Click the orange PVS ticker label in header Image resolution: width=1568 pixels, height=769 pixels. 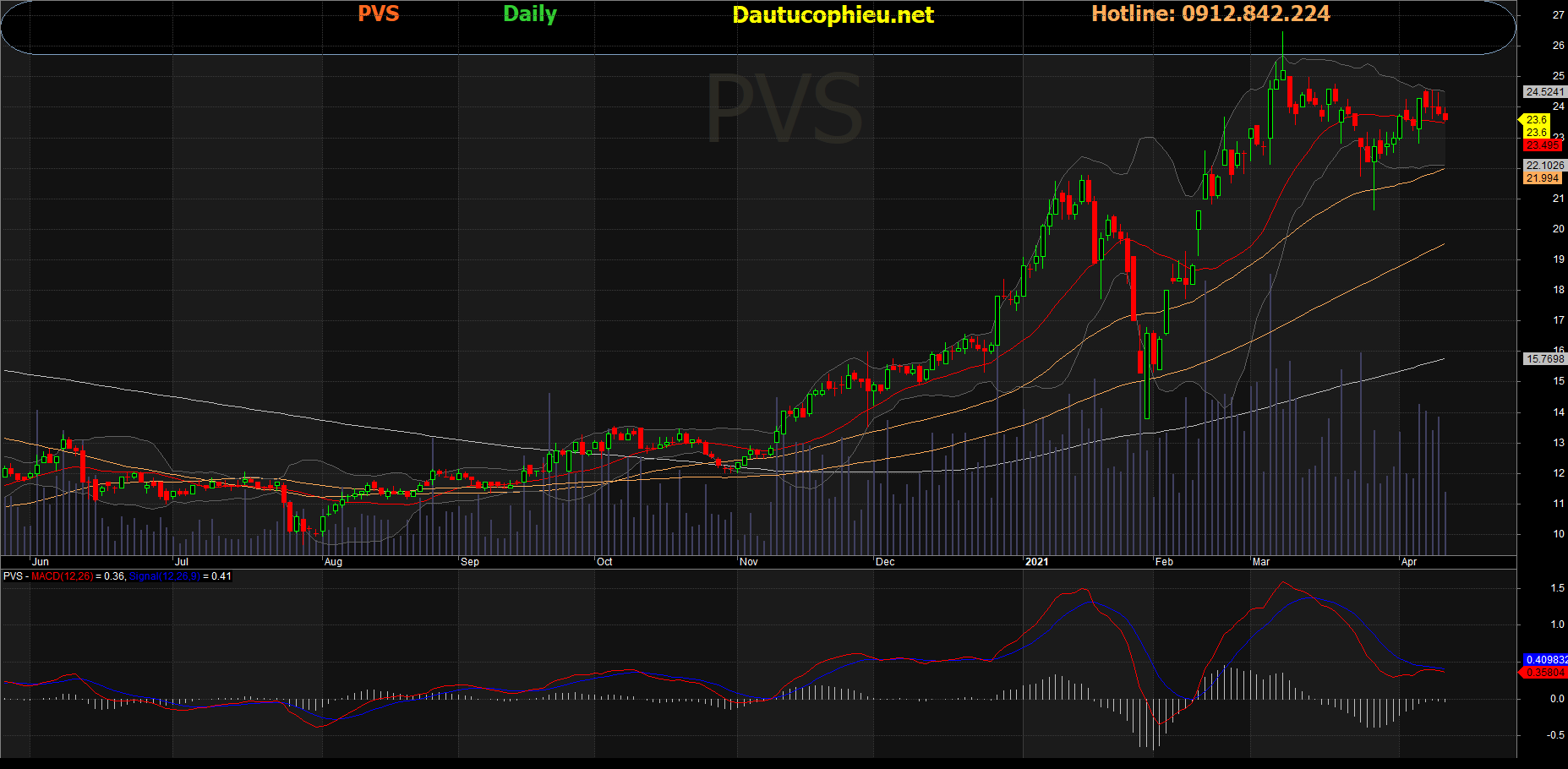coord(379,14)
